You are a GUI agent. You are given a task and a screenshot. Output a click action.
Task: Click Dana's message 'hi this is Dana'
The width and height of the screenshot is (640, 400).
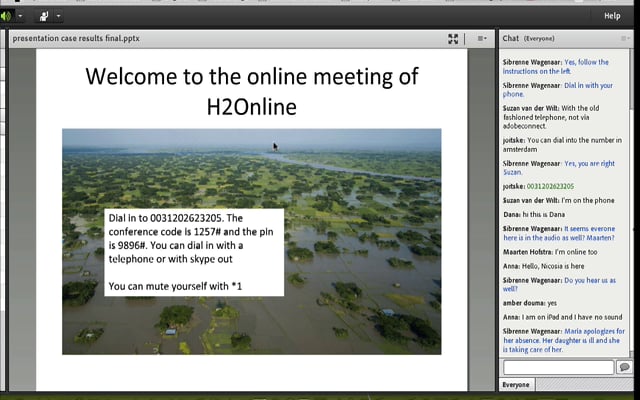pyautogui.click(x=534, y=214)
